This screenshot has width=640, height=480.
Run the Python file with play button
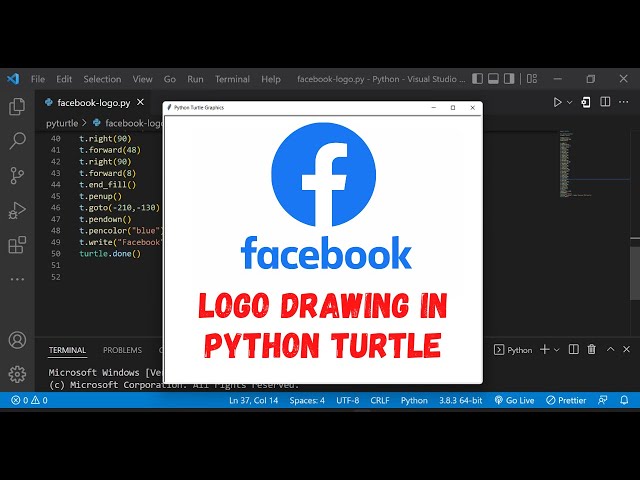[557, 102]
